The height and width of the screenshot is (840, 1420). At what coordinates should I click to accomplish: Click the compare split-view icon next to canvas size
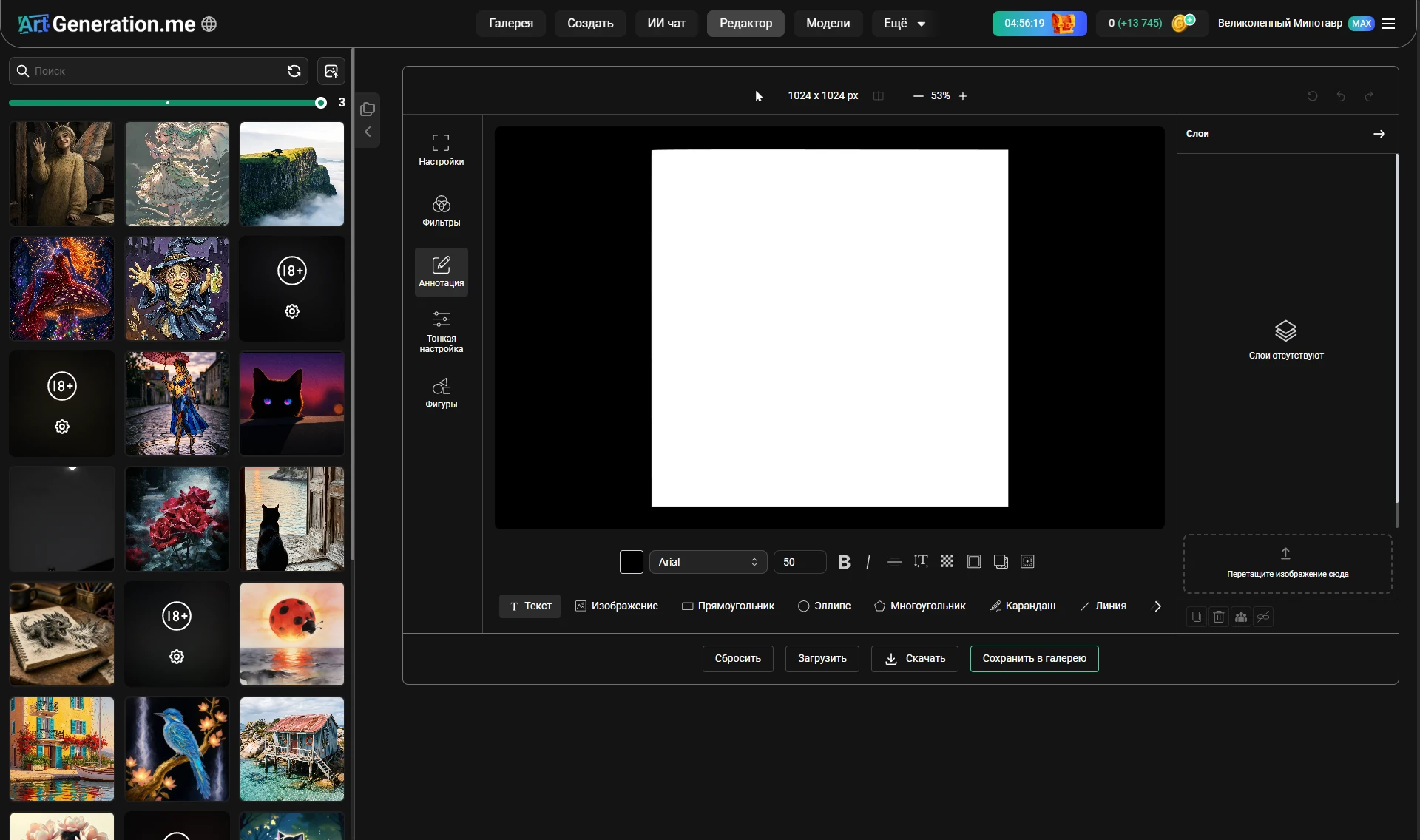point(879,96)
